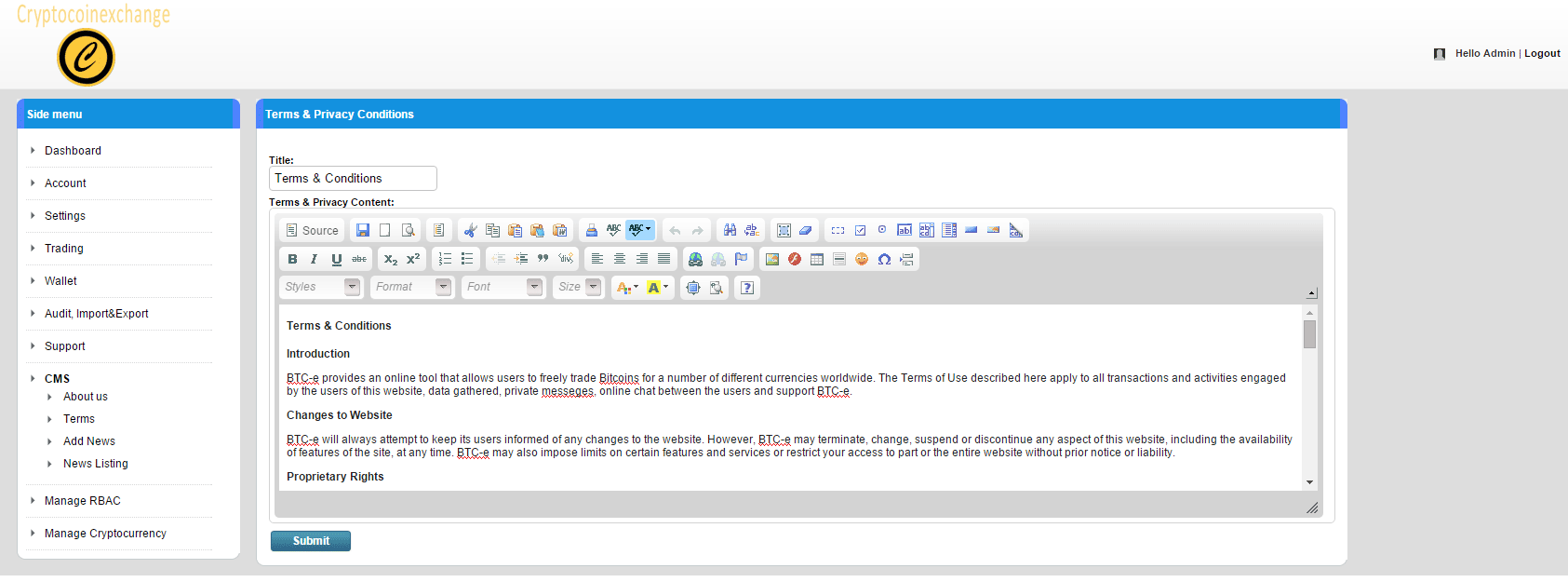The width and height of the screenshot is (1568, 582).
Task: Click the Insert Page Break icon
Action: (x=906, y=259)
